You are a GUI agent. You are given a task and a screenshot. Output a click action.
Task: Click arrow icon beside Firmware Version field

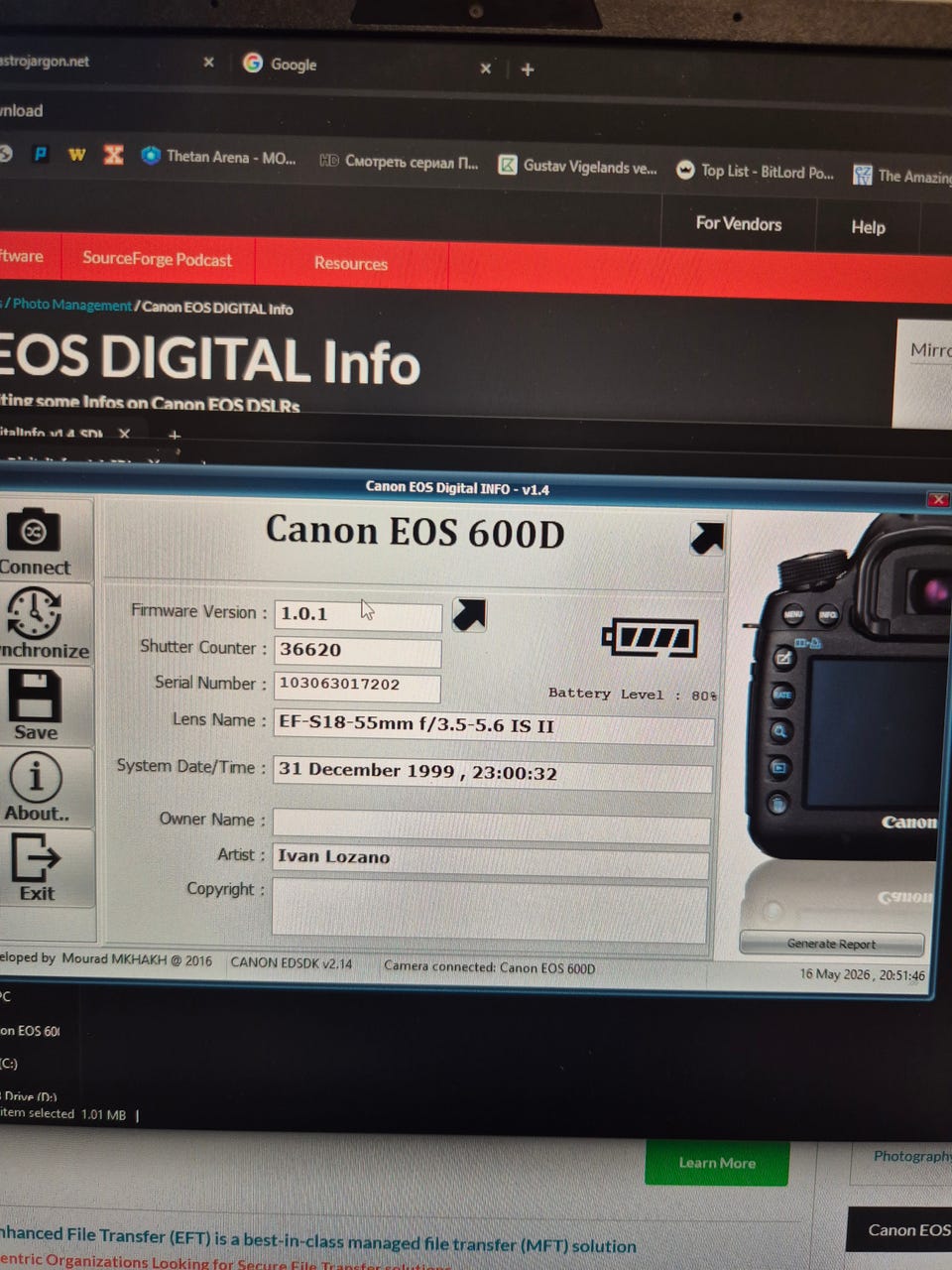point(469,614)
